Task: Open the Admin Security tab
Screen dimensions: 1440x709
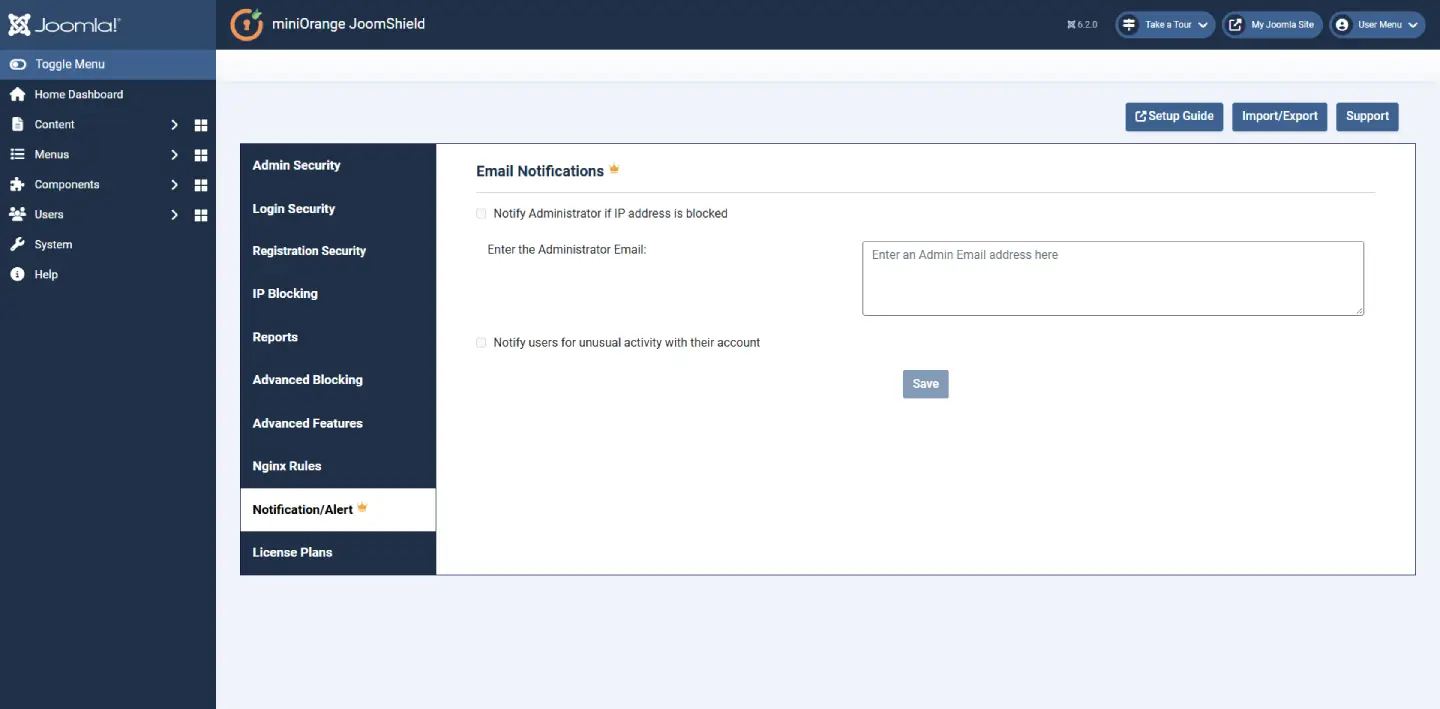Action: [x=338, y=165]
